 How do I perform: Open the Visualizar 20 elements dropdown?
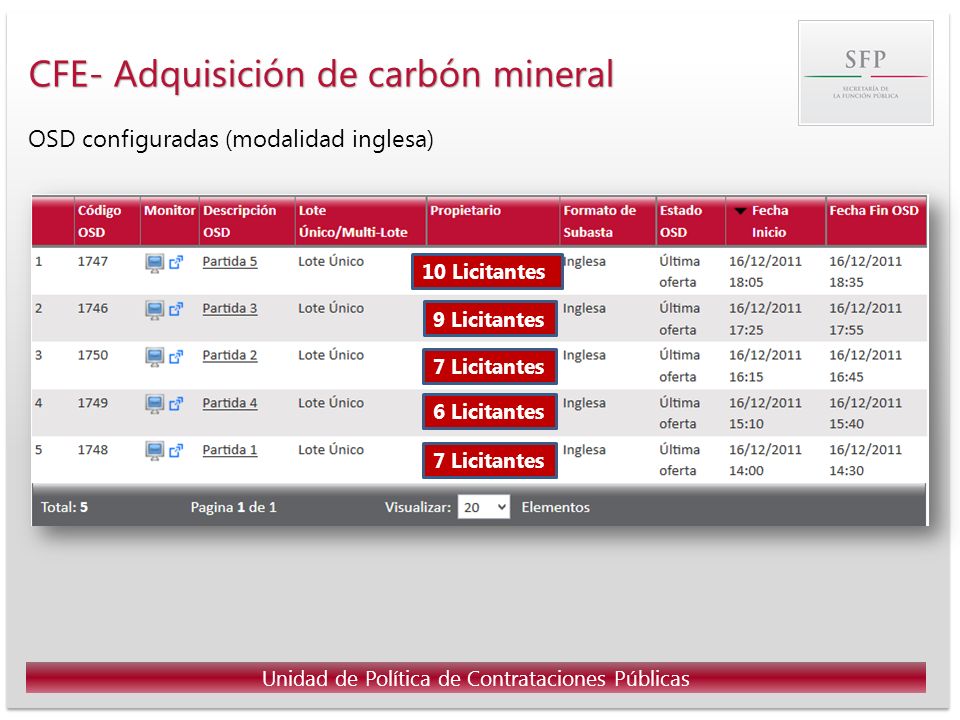[484, 507]
